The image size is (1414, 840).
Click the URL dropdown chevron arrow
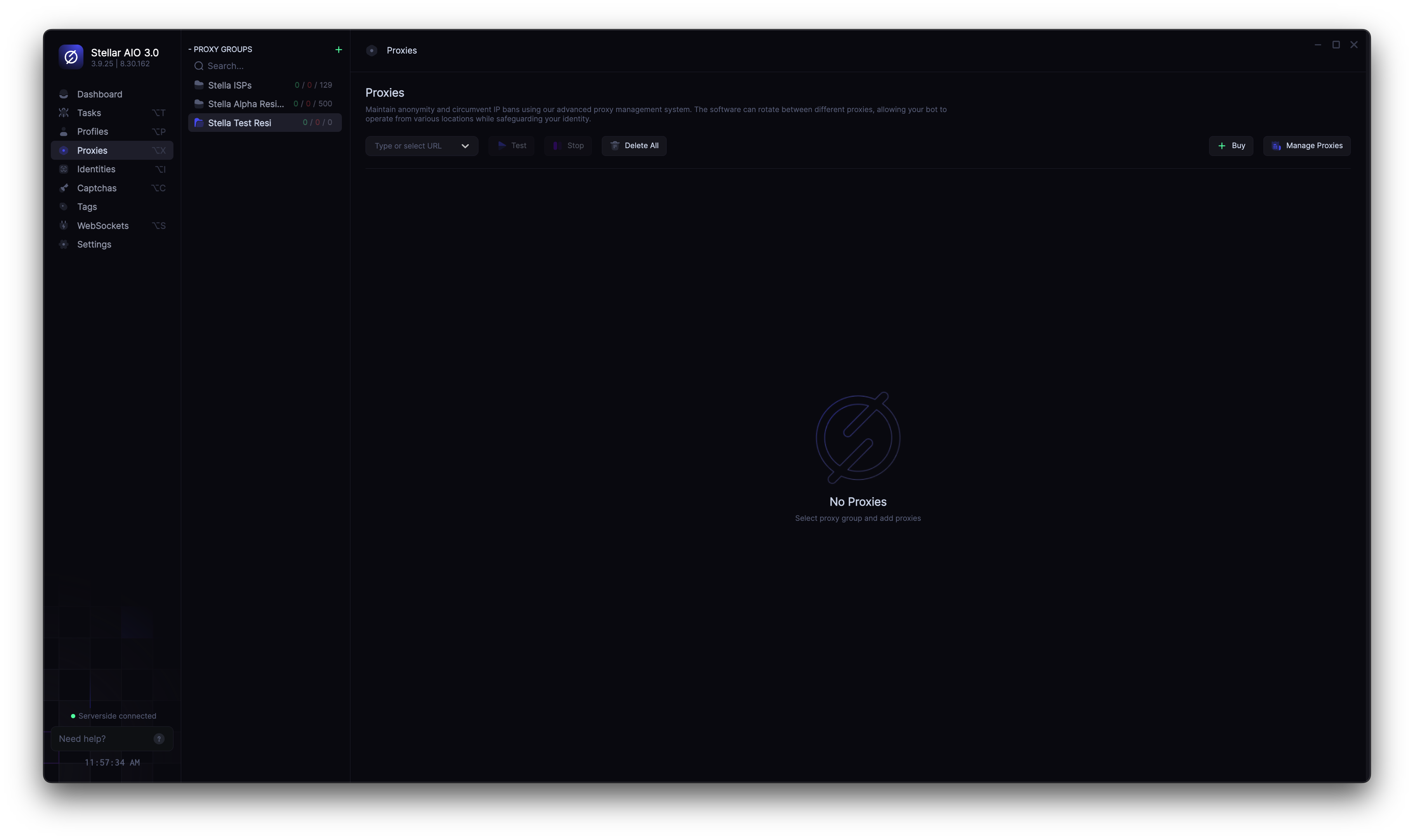465,146
